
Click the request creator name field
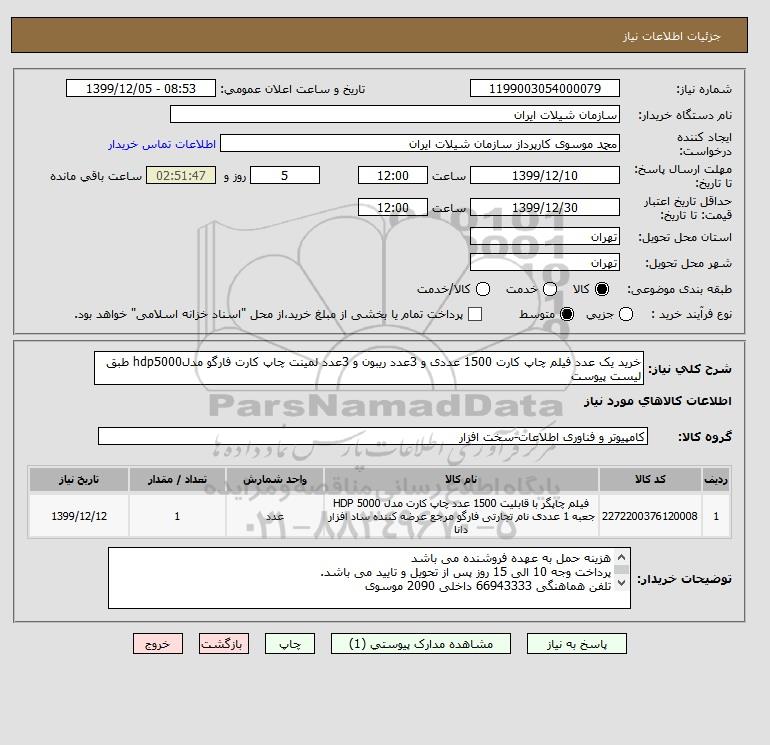pos(420,144)
